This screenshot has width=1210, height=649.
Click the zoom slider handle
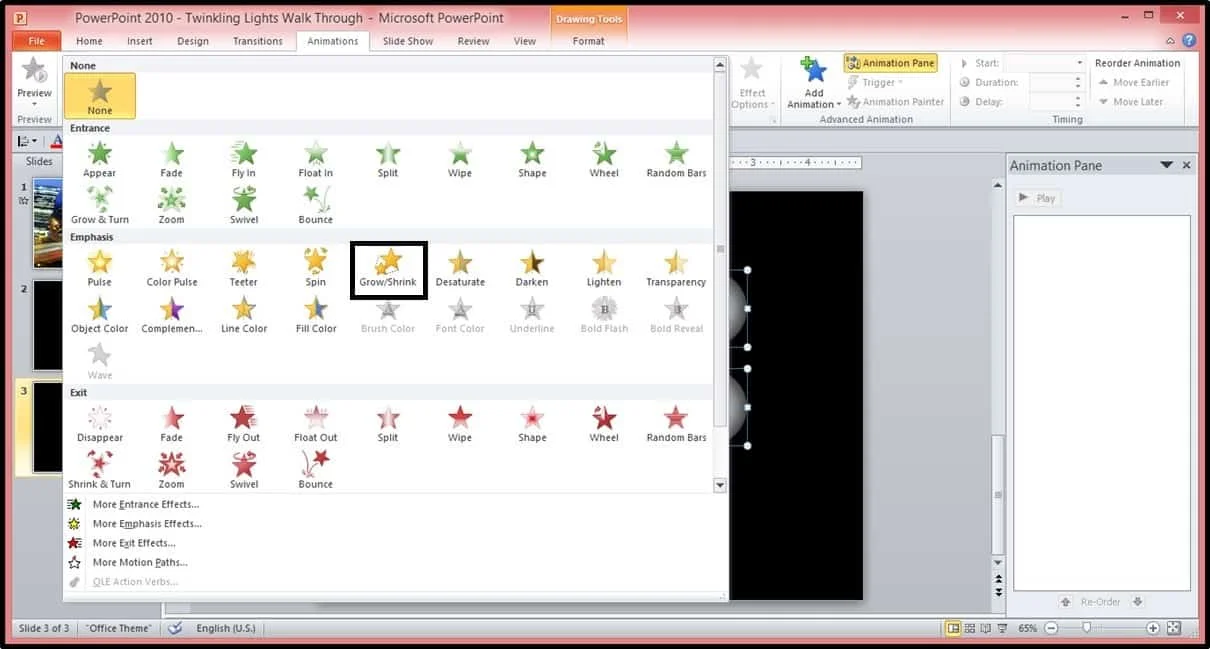click(1086, 628)
